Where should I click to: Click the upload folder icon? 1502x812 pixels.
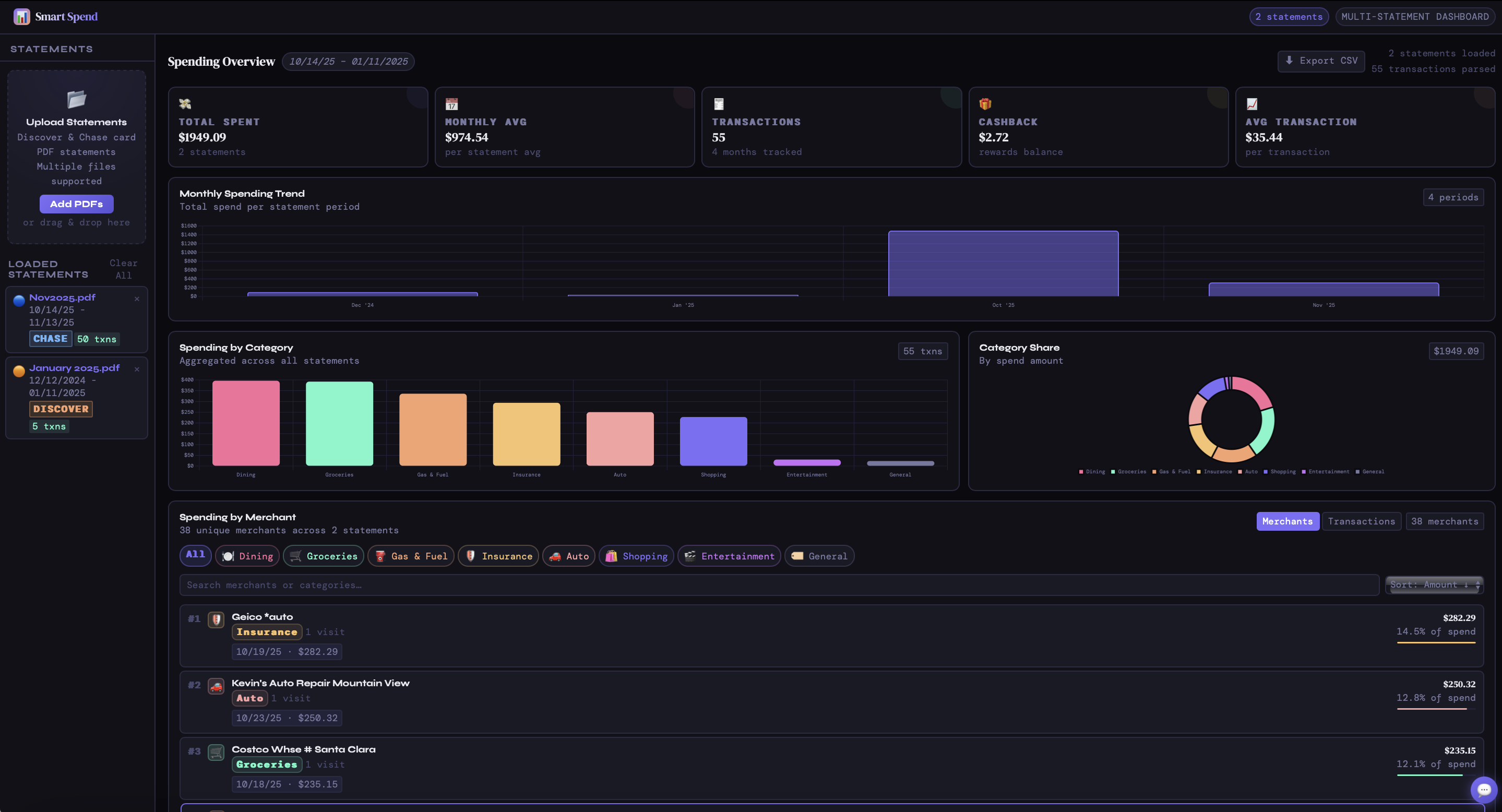click(x=76, y=99)
